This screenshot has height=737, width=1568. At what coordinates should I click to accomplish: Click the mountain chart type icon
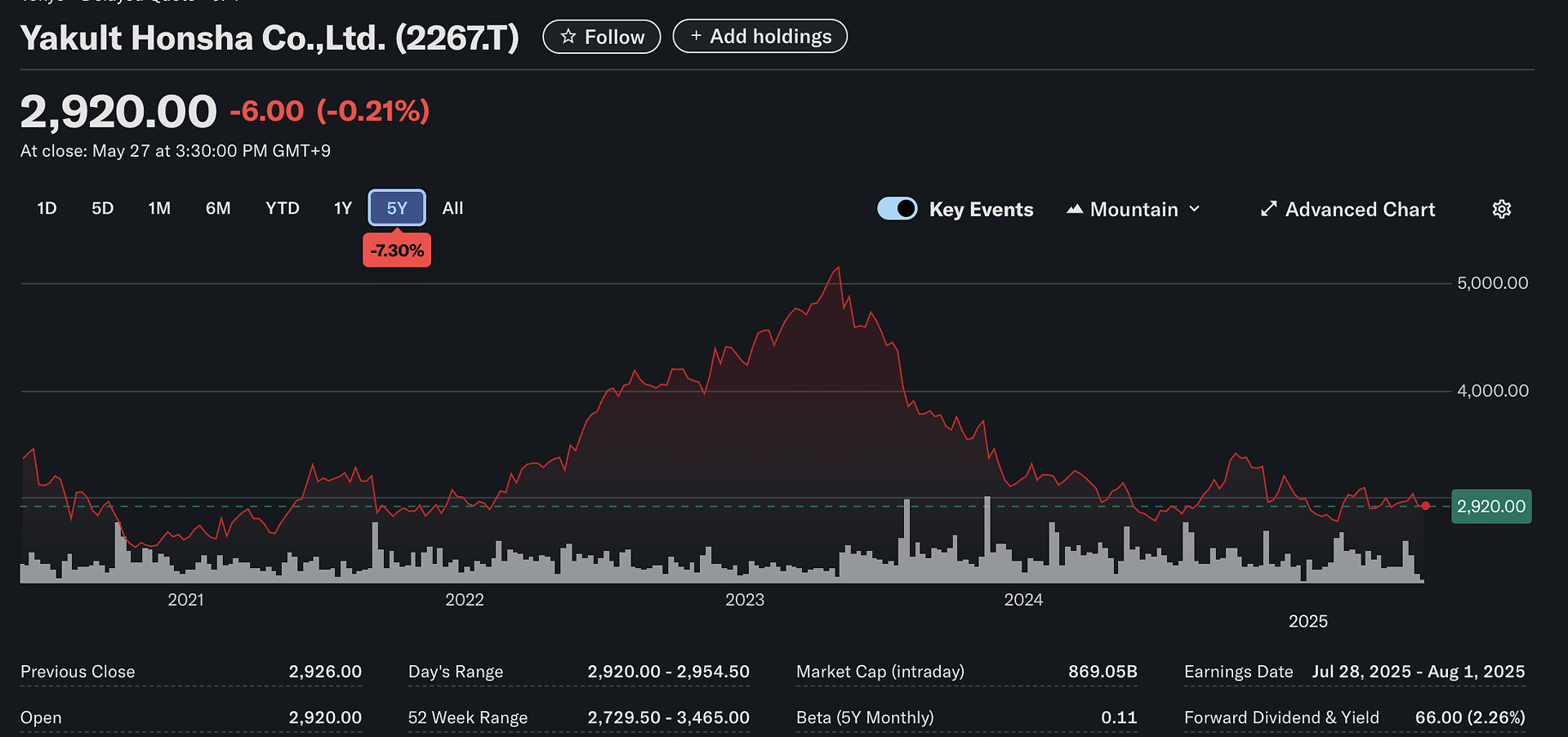click(1075, 209)
